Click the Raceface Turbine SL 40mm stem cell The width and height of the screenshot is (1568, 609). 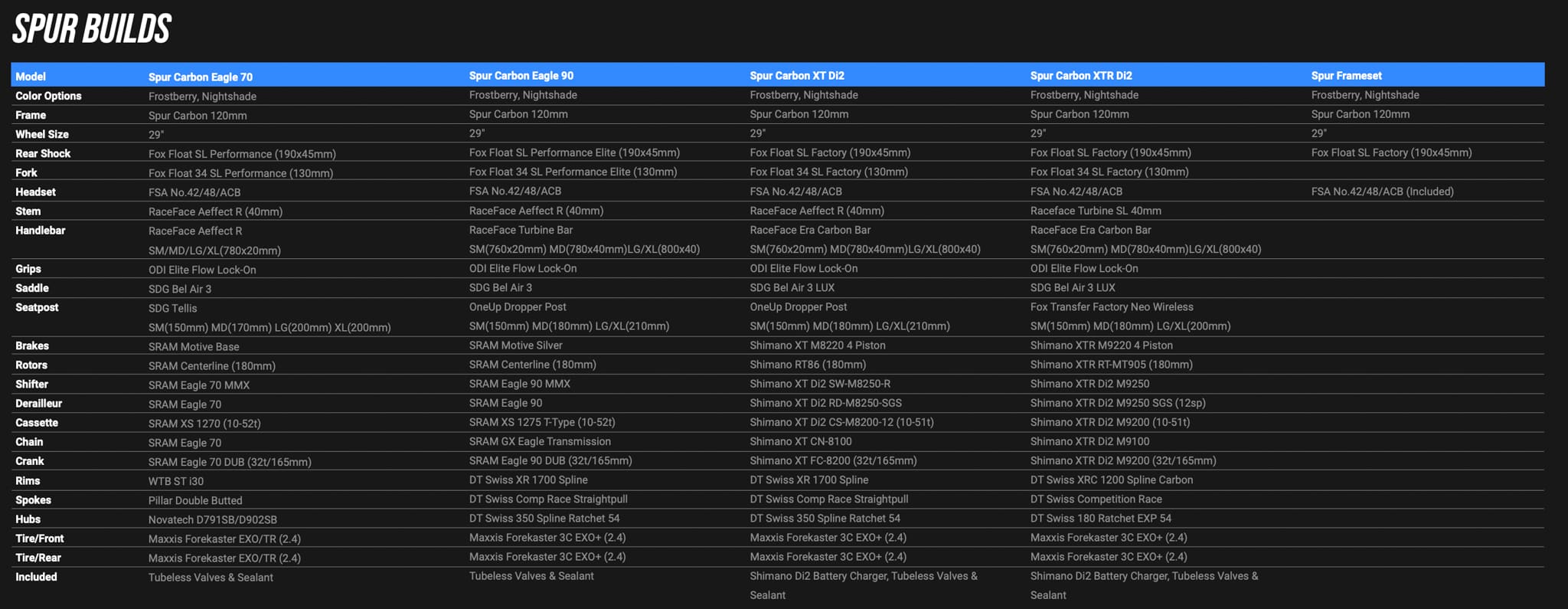coord(1095,211)
